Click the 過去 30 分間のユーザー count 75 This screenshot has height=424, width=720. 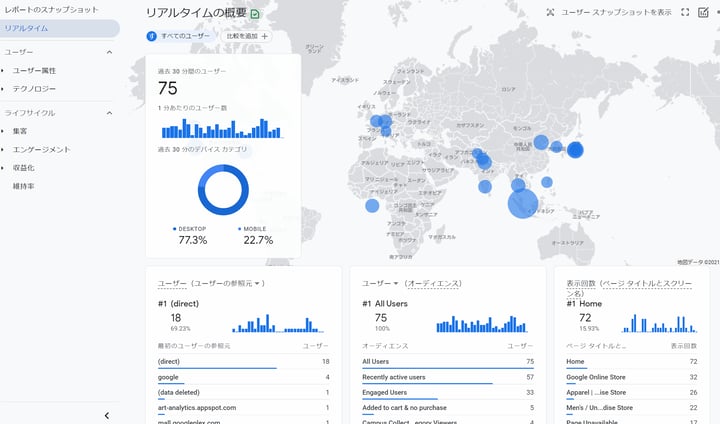point(168,88)
